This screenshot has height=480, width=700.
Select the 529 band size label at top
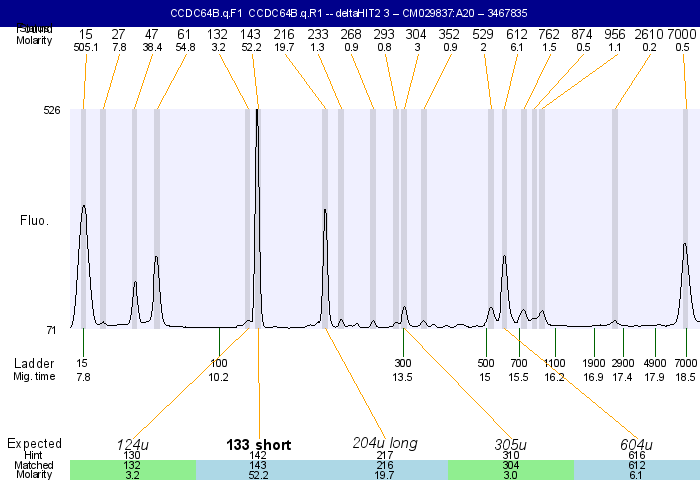click(x=484, y=34)
